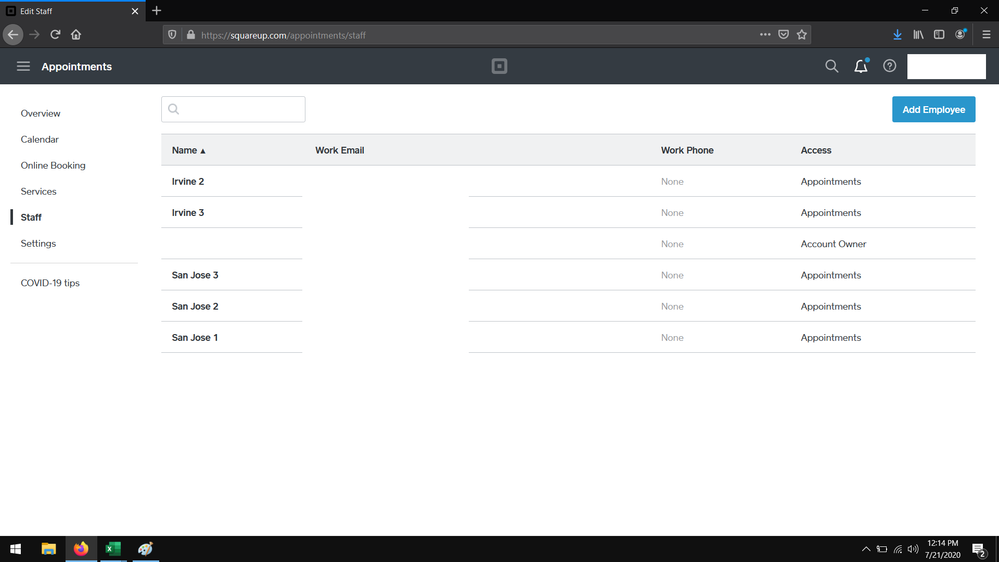Open Firefox downloads arrow
This screenshot has width=999, height=562.
click(897, 34)
